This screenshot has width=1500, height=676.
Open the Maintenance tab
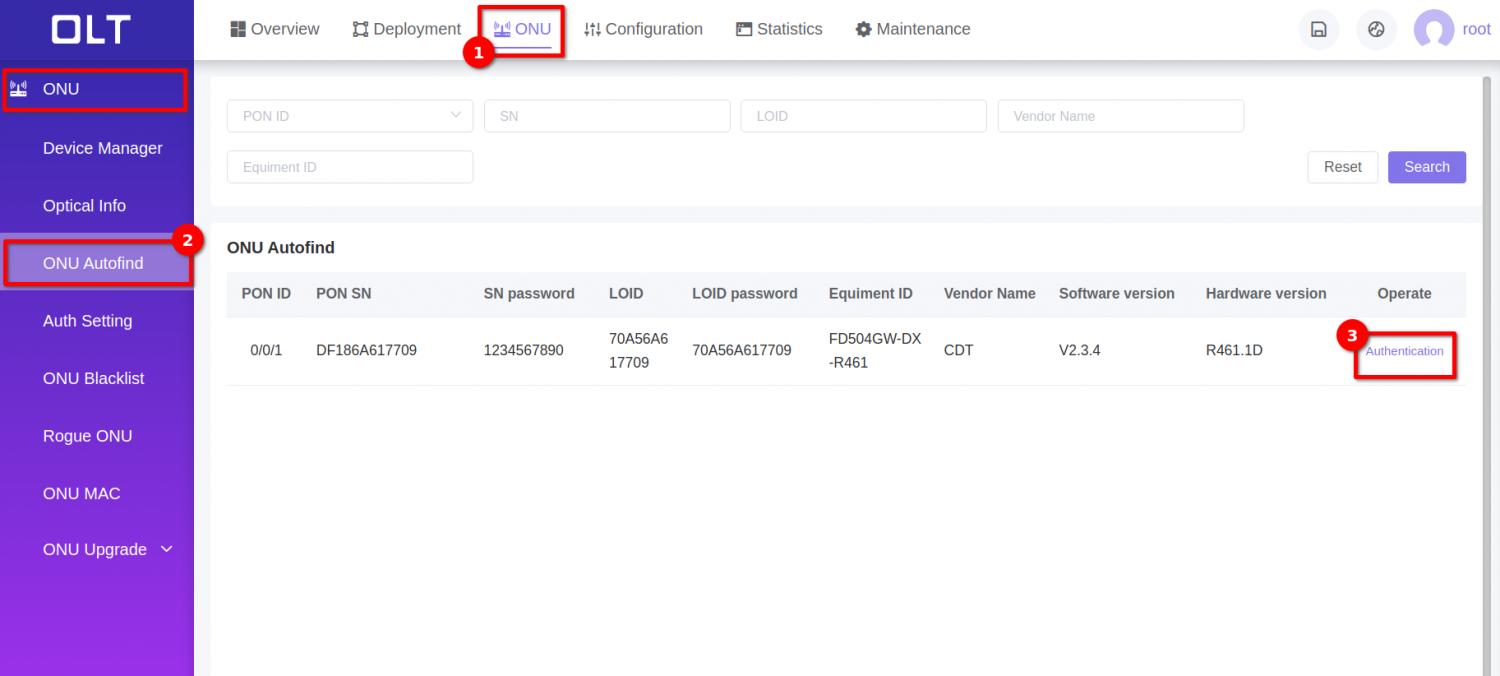[913, 29]
